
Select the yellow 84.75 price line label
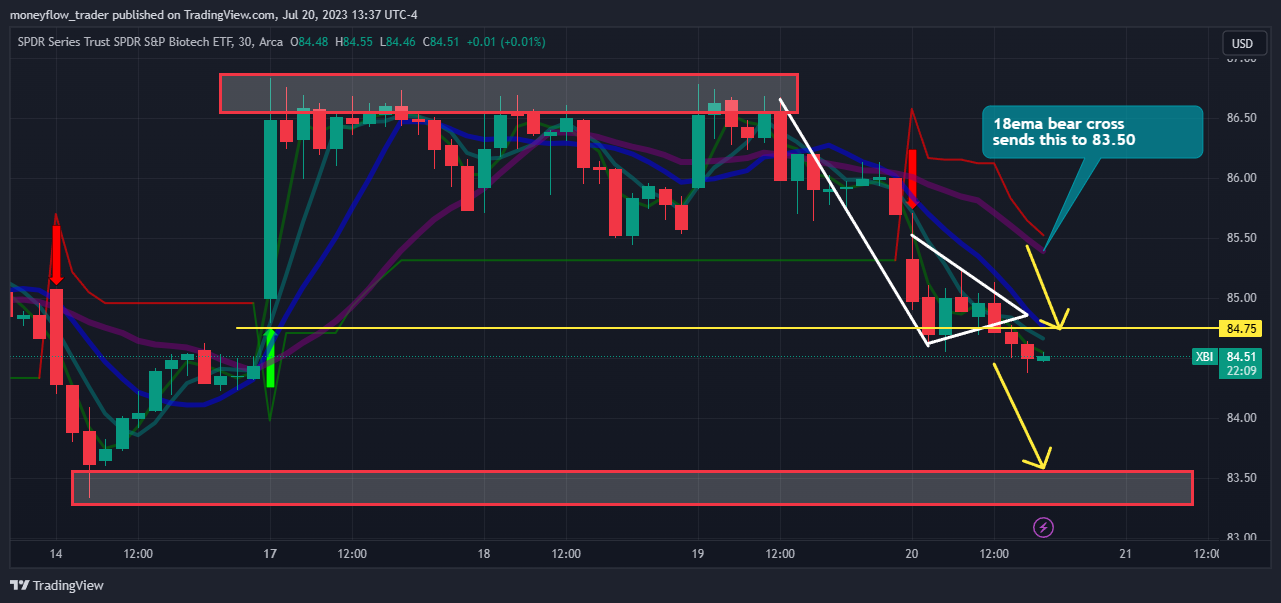1241,328
